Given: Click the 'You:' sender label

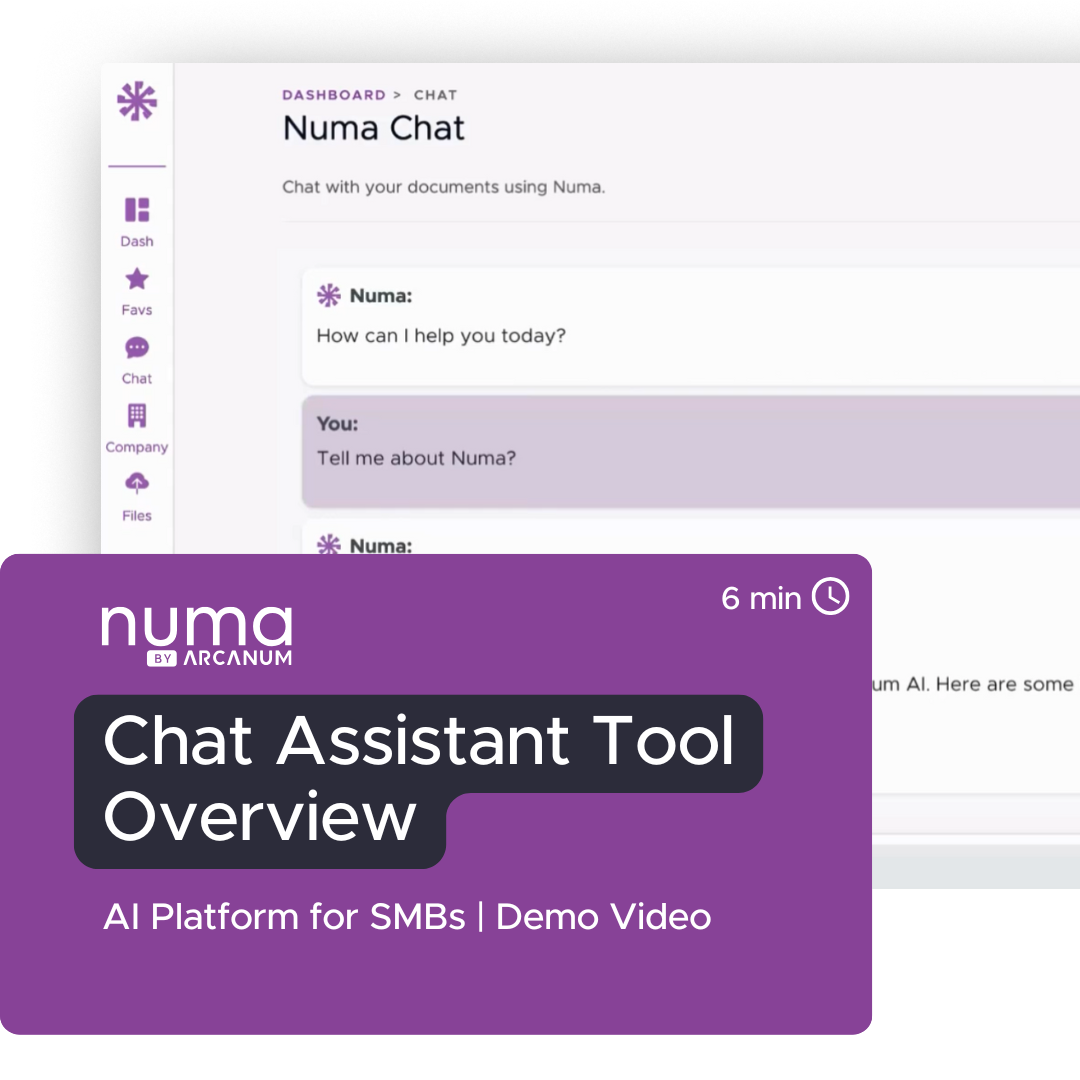Looking at the screenshot, I should pos(338,424).
